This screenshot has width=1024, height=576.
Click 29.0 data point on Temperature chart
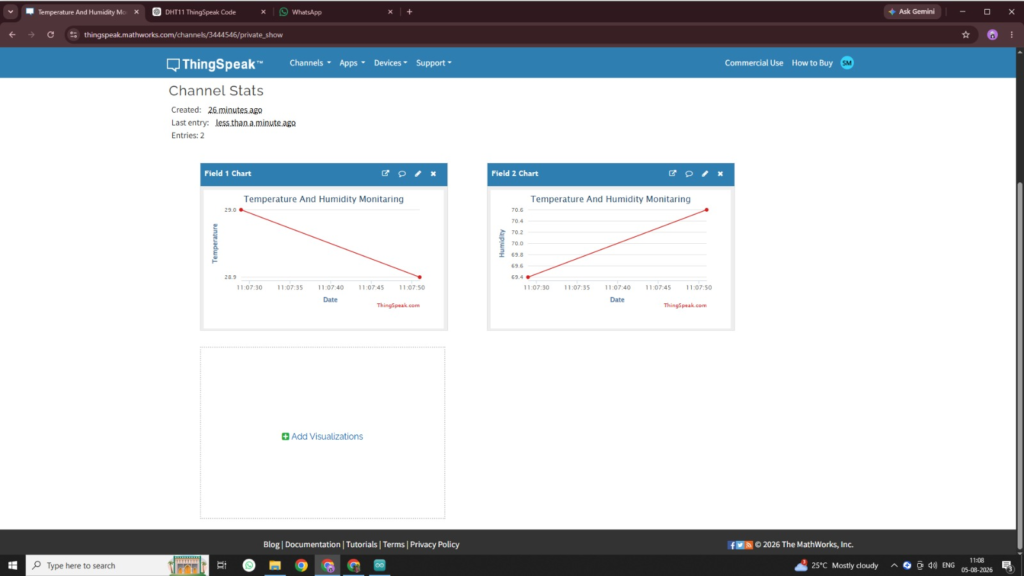[x=241, y=210]
